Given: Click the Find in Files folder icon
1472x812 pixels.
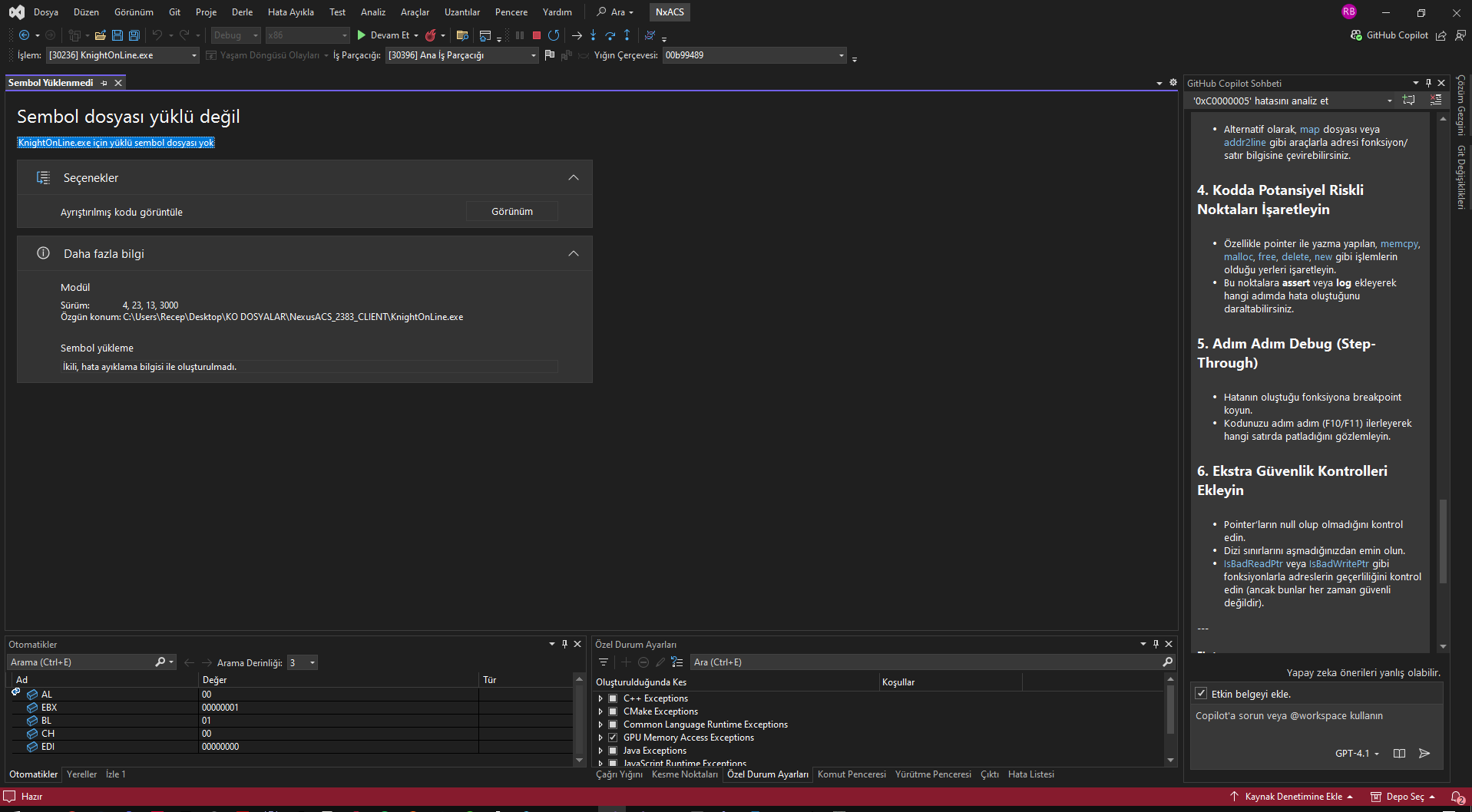Looking at the screenshot, I should tap(462, 35).
